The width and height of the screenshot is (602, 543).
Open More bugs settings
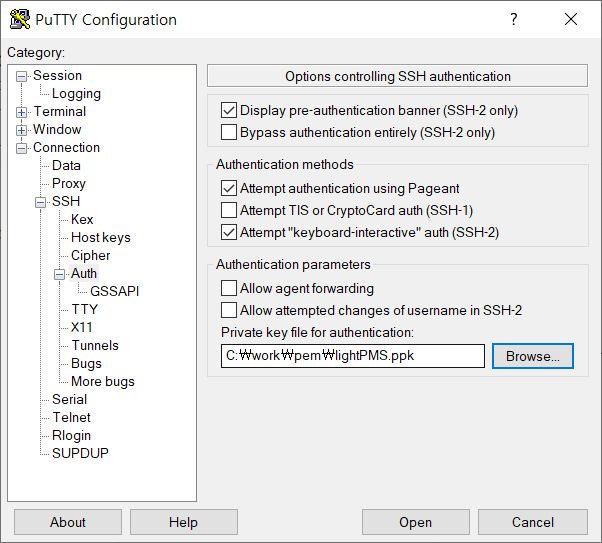click(x=103, y=381)
